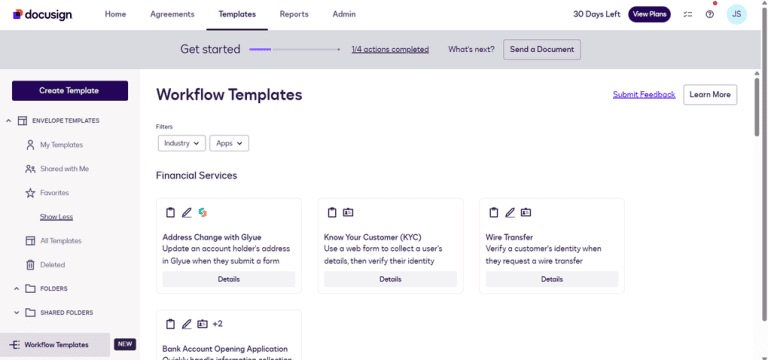Open the 1/4 actions completed link

(x=390, y=49)
